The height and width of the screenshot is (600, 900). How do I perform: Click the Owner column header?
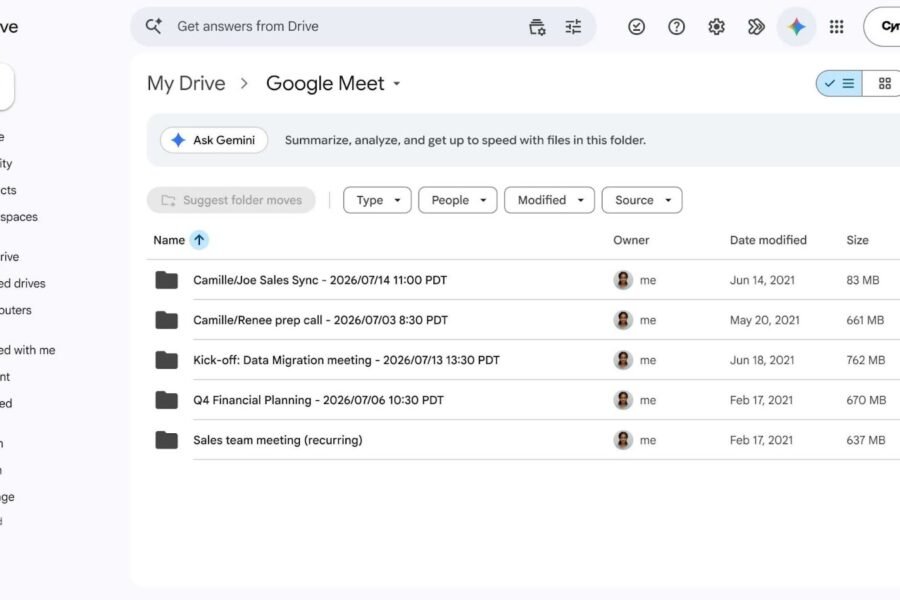[631, 240]
